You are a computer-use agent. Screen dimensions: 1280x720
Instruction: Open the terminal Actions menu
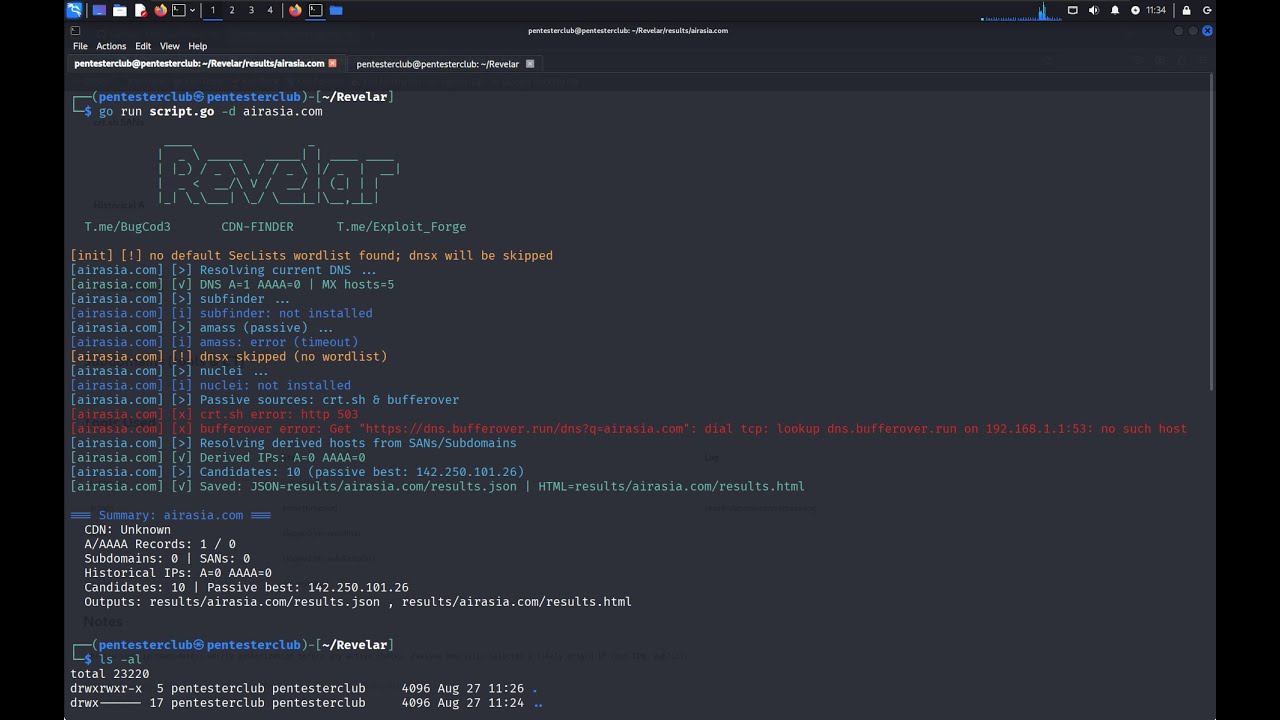[111, 46]
